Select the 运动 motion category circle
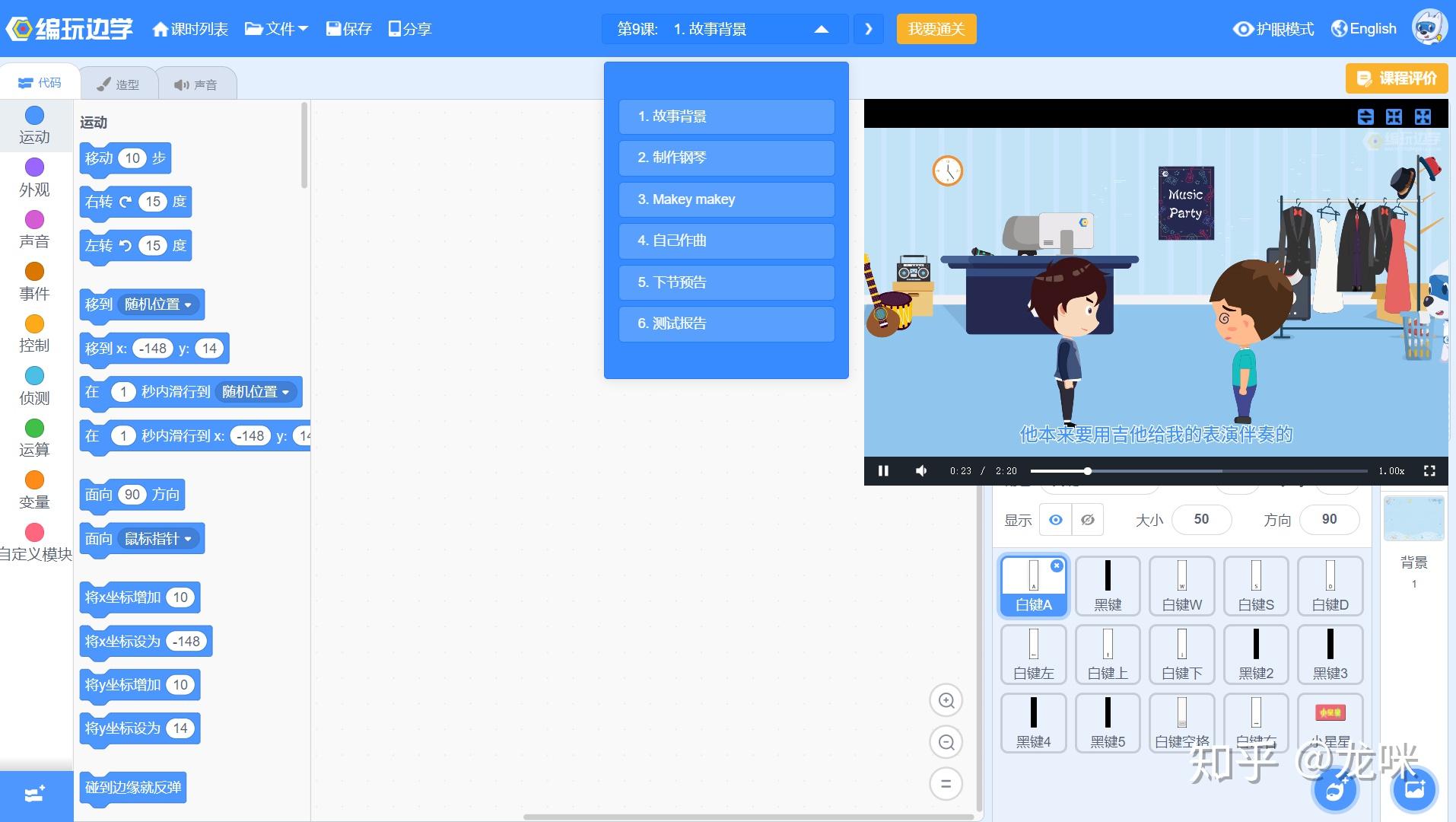This screenshot has width=1456, height=822. (34, 116)
